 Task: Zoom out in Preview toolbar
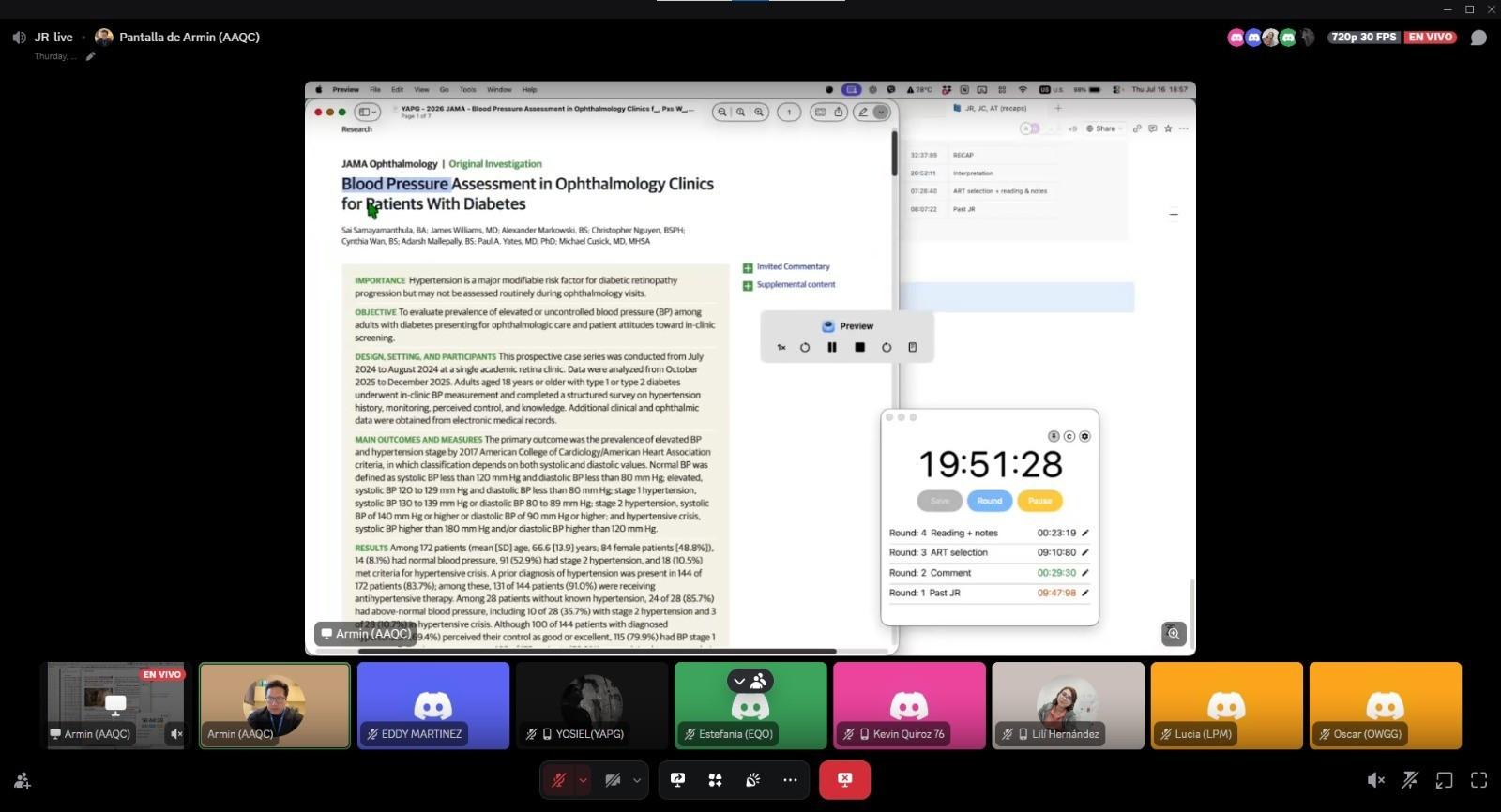[x=722, y=113]
